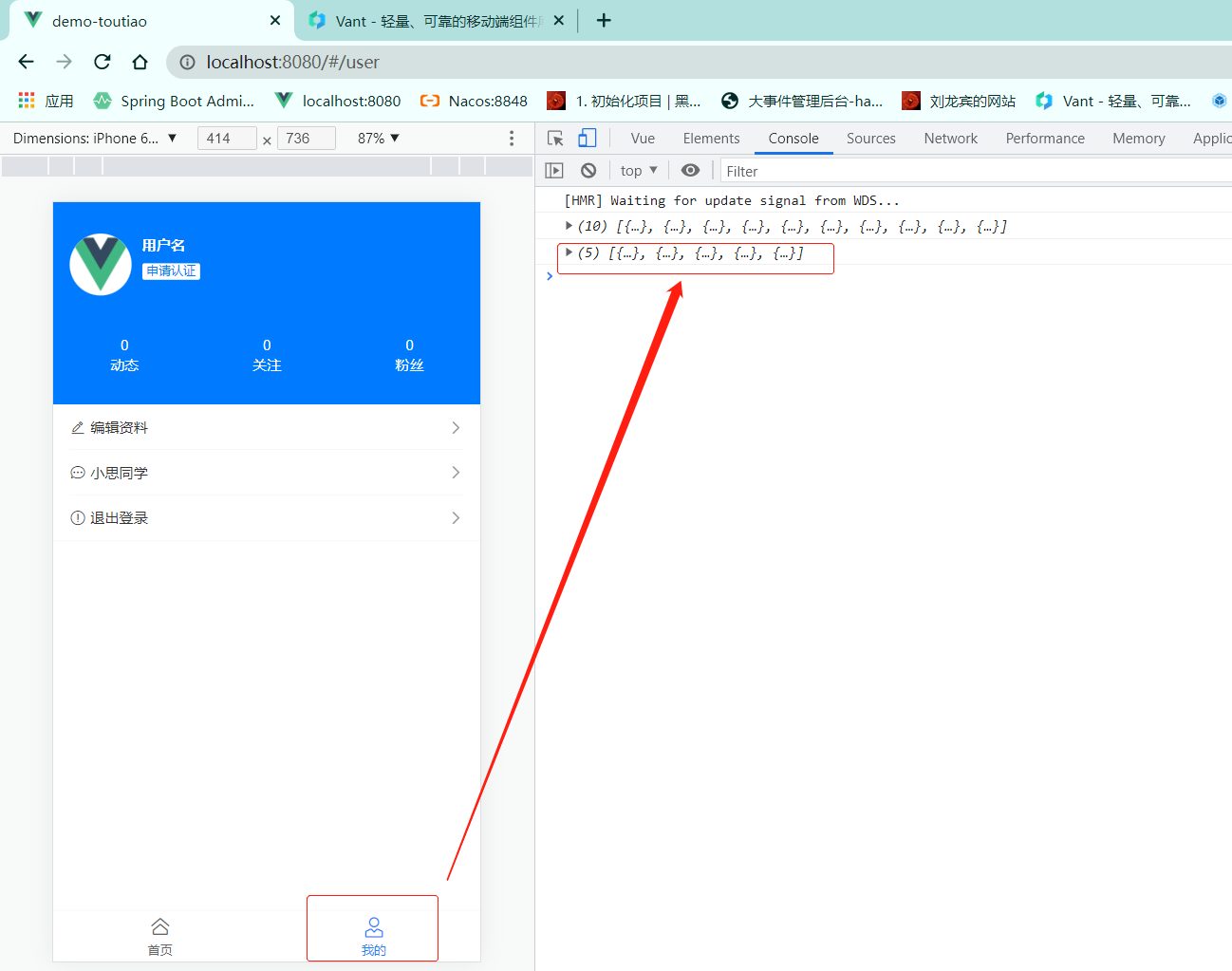
Task: Click the chat bubble icon beside 小思同学
Action: (x=78, y=473)
